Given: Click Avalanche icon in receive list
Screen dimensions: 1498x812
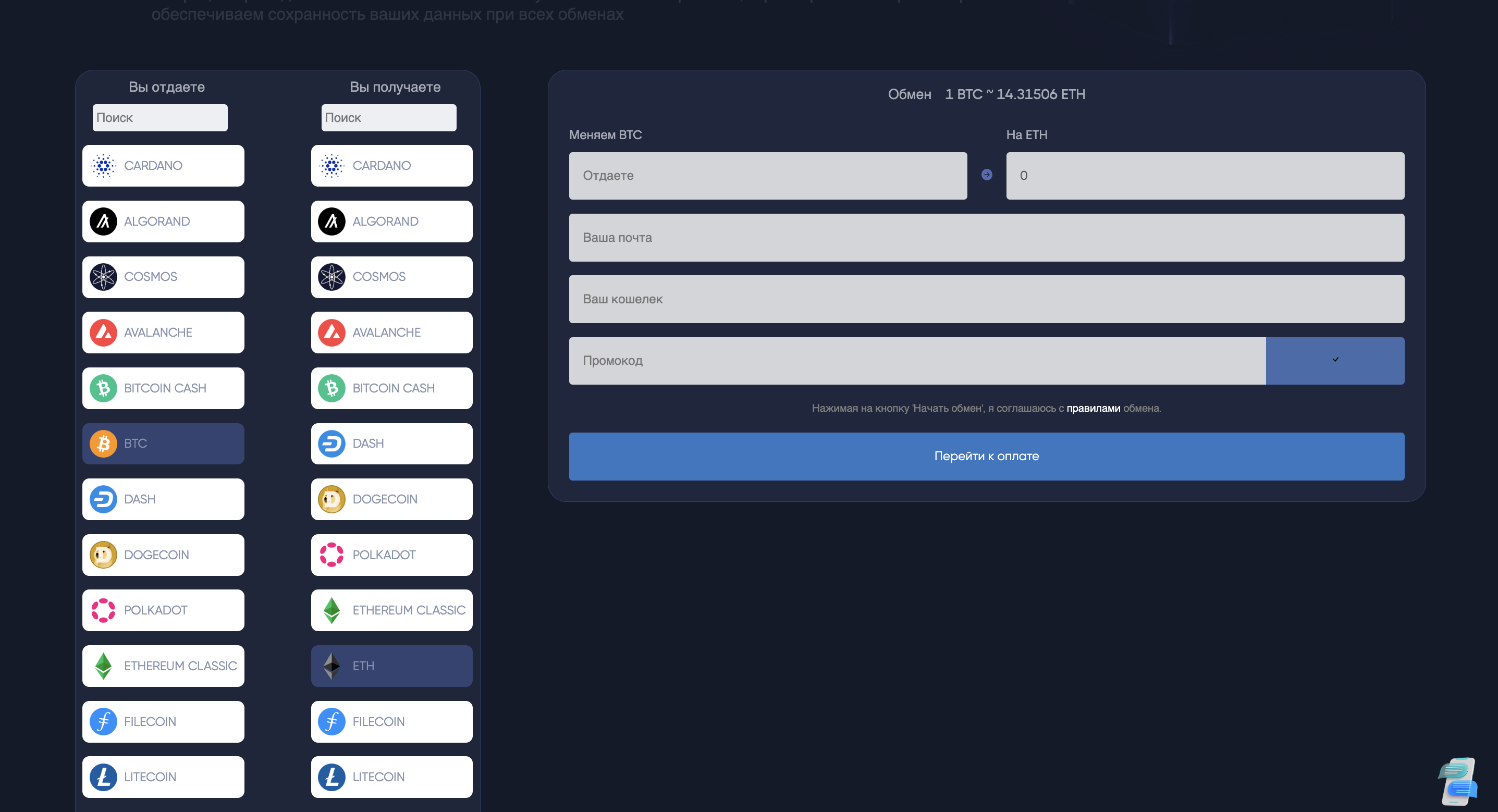Looking at the screenshot, I should 331,333.
